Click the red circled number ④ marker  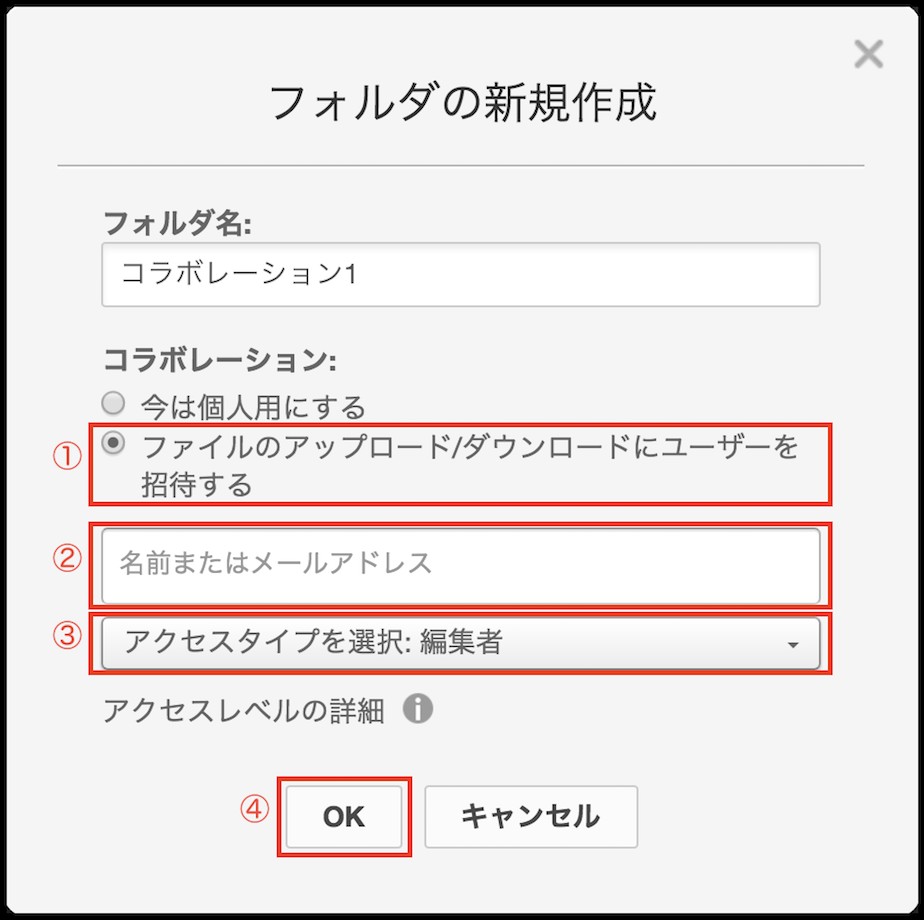[x=255, y=809]
